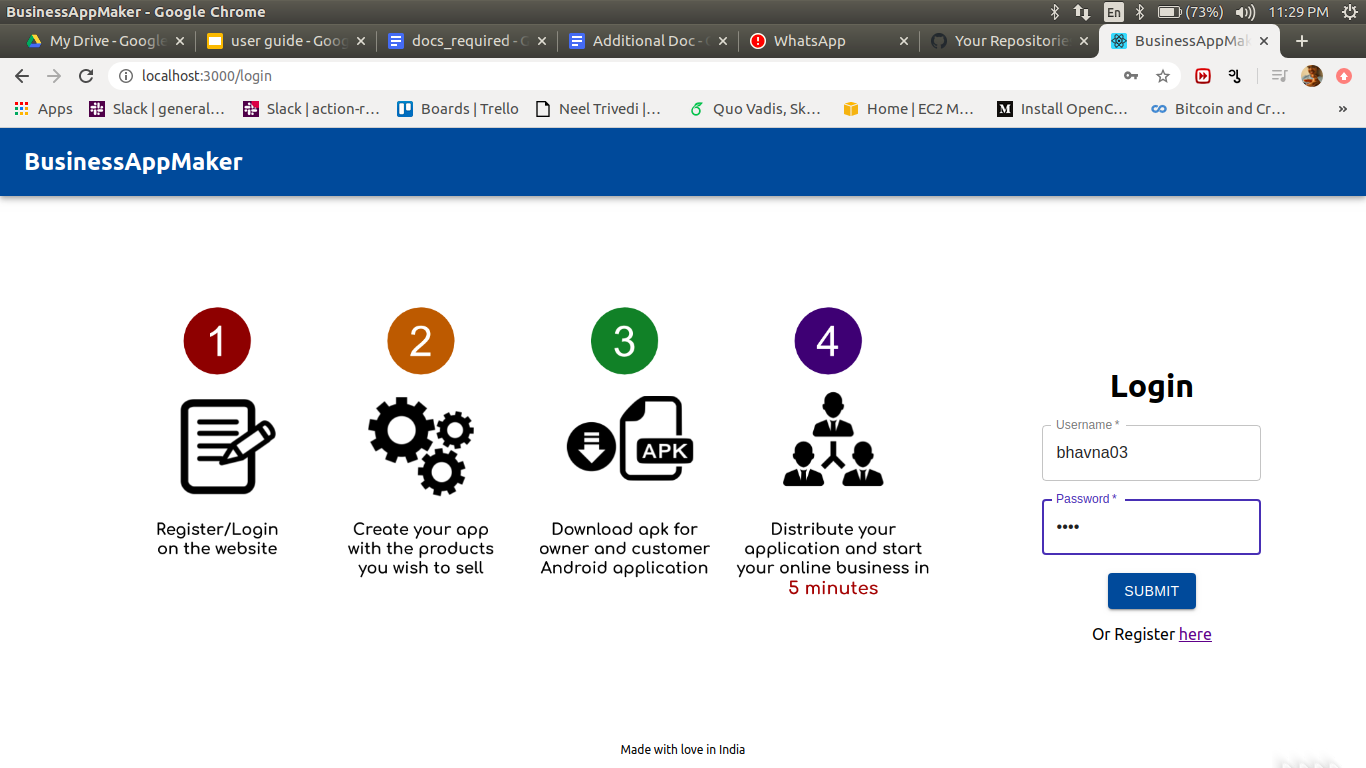Open the keyboard language En indicator

[1113, 12]
